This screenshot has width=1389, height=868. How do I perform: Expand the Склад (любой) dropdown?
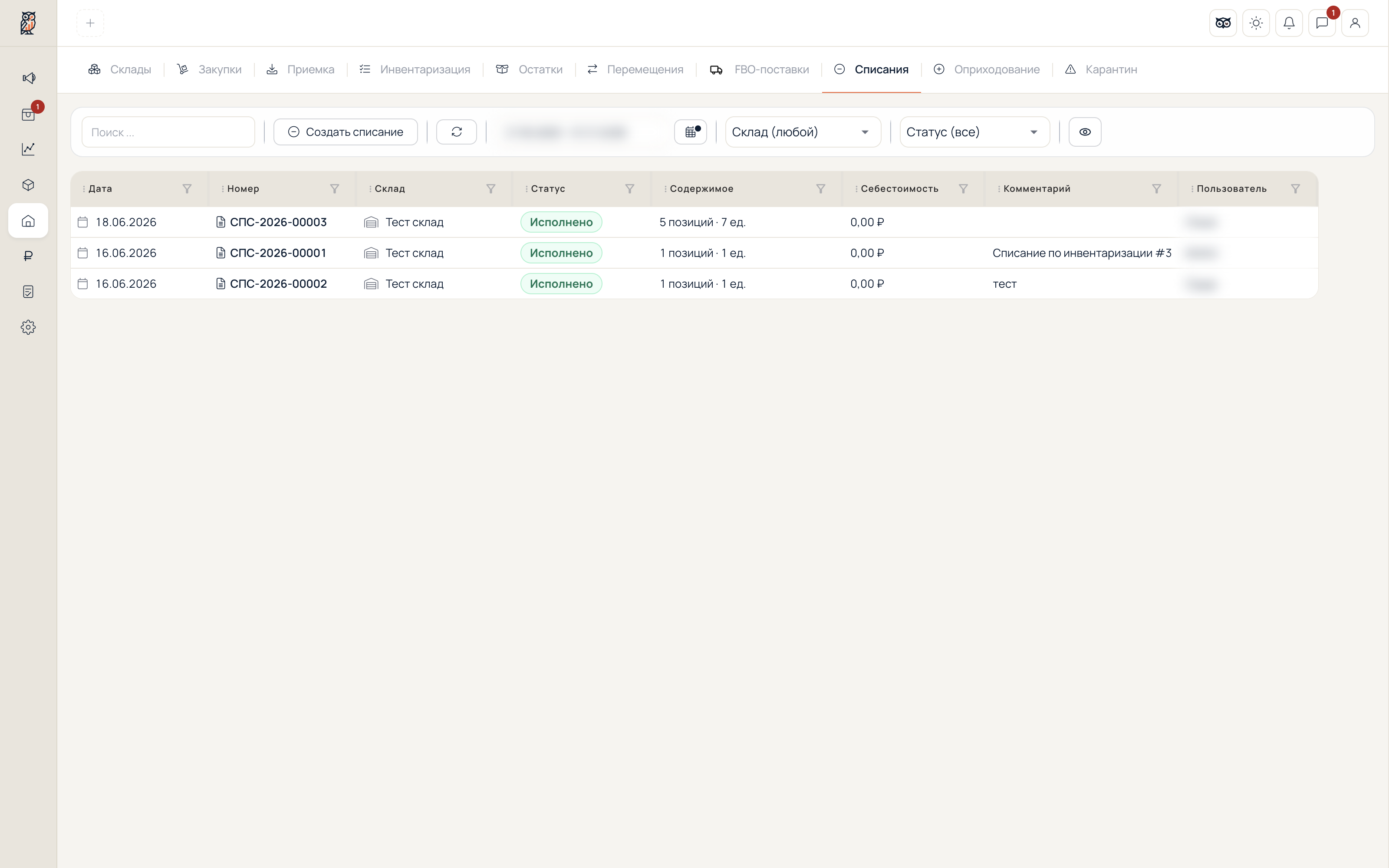(x=803, y=132)
